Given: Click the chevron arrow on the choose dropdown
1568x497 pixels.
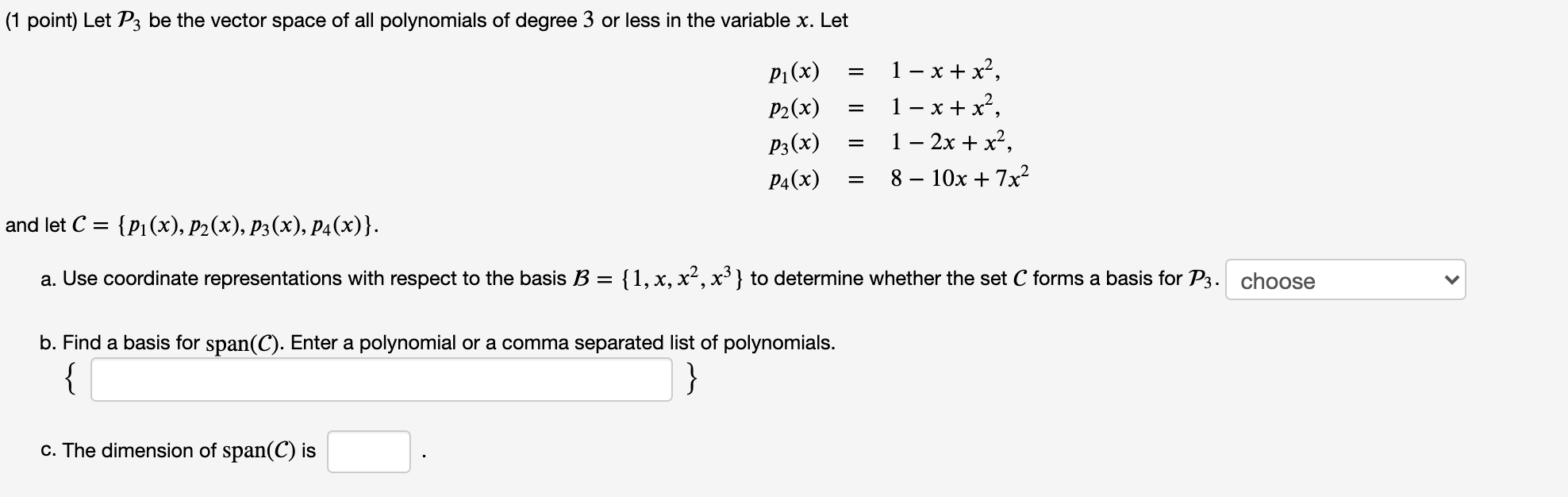Looking at the screenshot, I should click(x=1451, y=280).
